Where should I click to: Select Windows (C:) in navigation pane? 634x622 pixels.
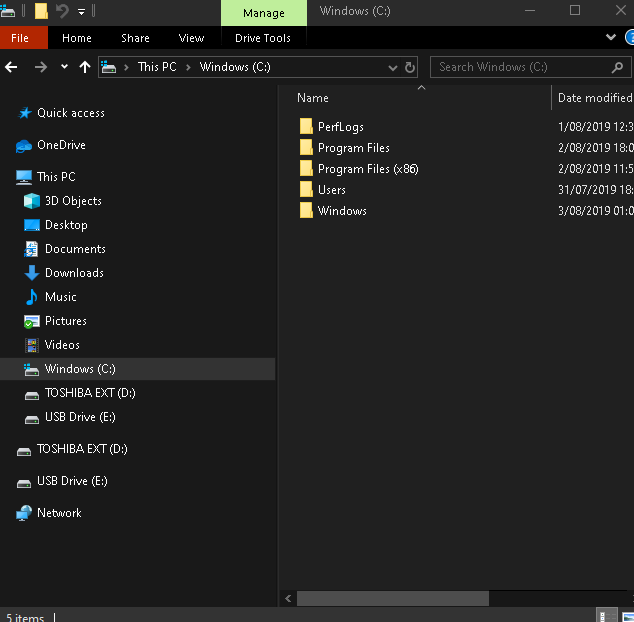(x=137, y=369)
